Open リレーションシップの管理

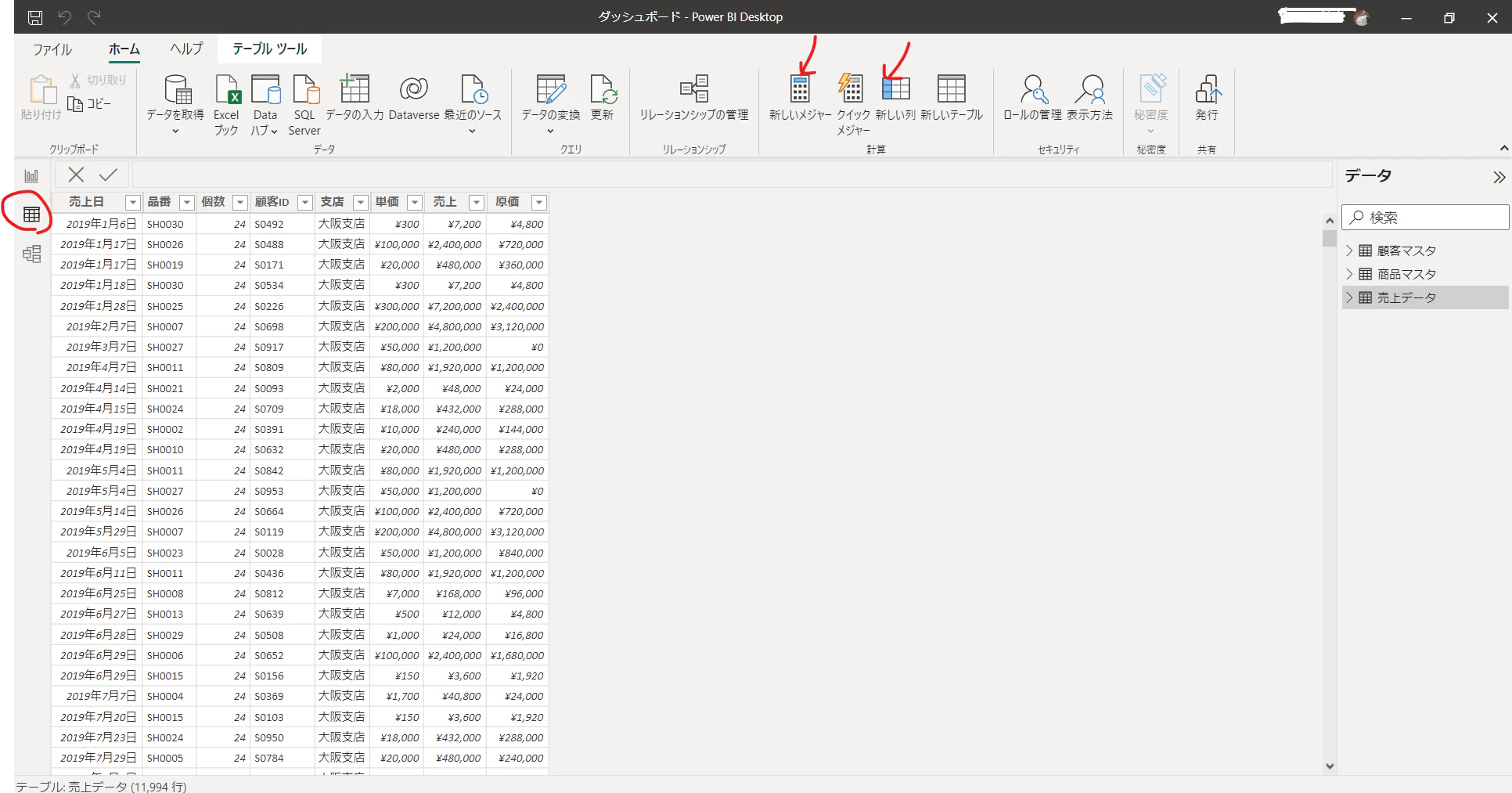point(693,99)
